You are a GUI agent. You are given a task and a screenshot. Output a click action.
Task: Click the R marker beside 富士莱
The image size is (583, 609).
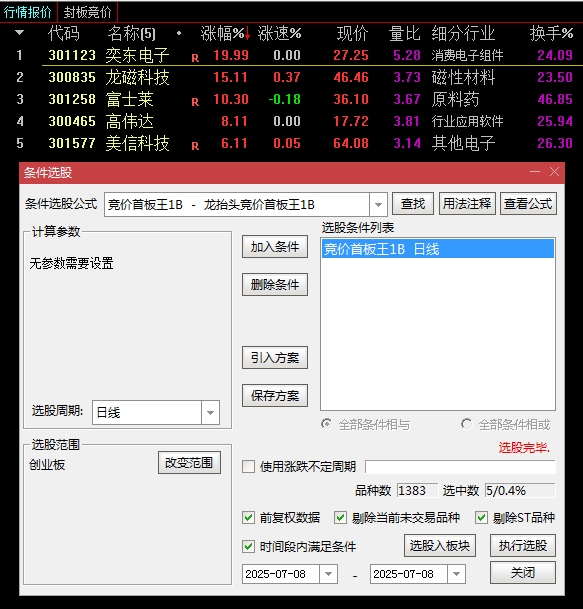click(195, 102)
